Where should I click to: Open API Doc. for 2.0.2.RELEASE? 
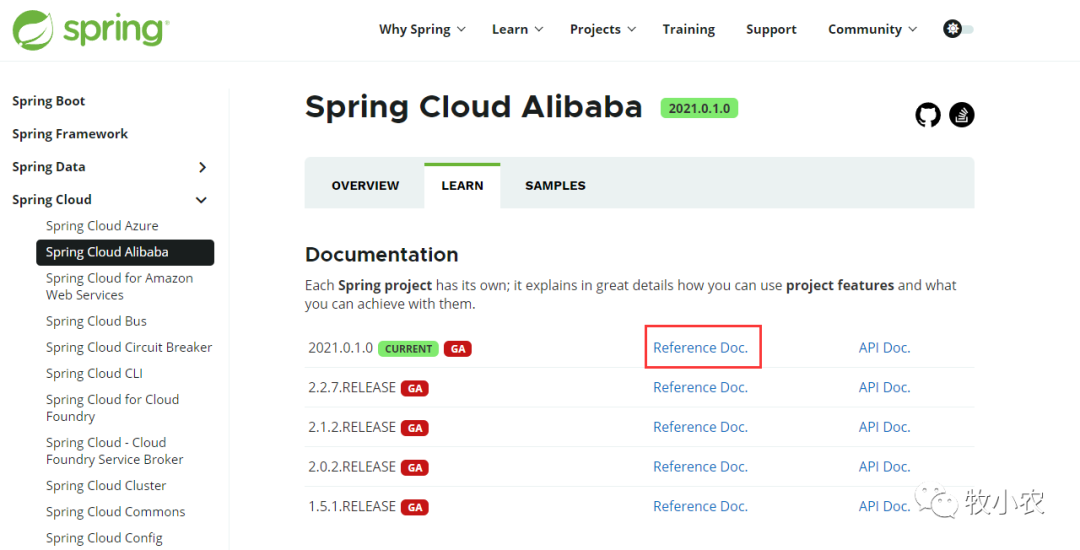point(884,467)
